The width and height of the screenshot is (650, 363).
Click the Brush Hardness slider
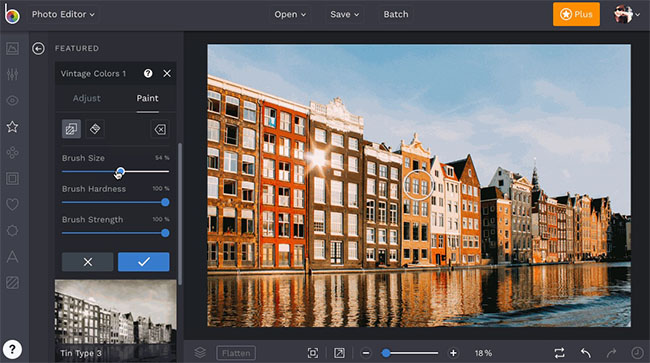point(115,202)
